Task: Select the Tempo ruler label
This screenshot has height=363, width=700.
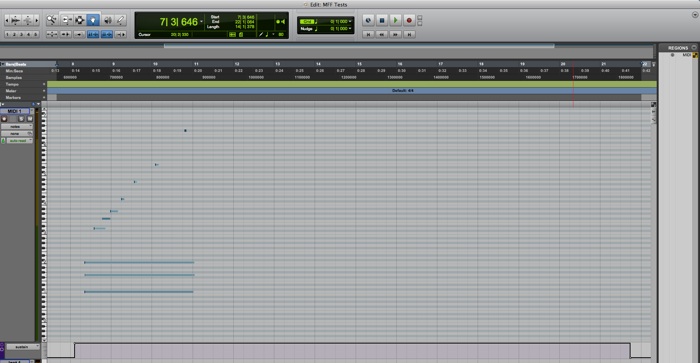Action: point(12,84)
